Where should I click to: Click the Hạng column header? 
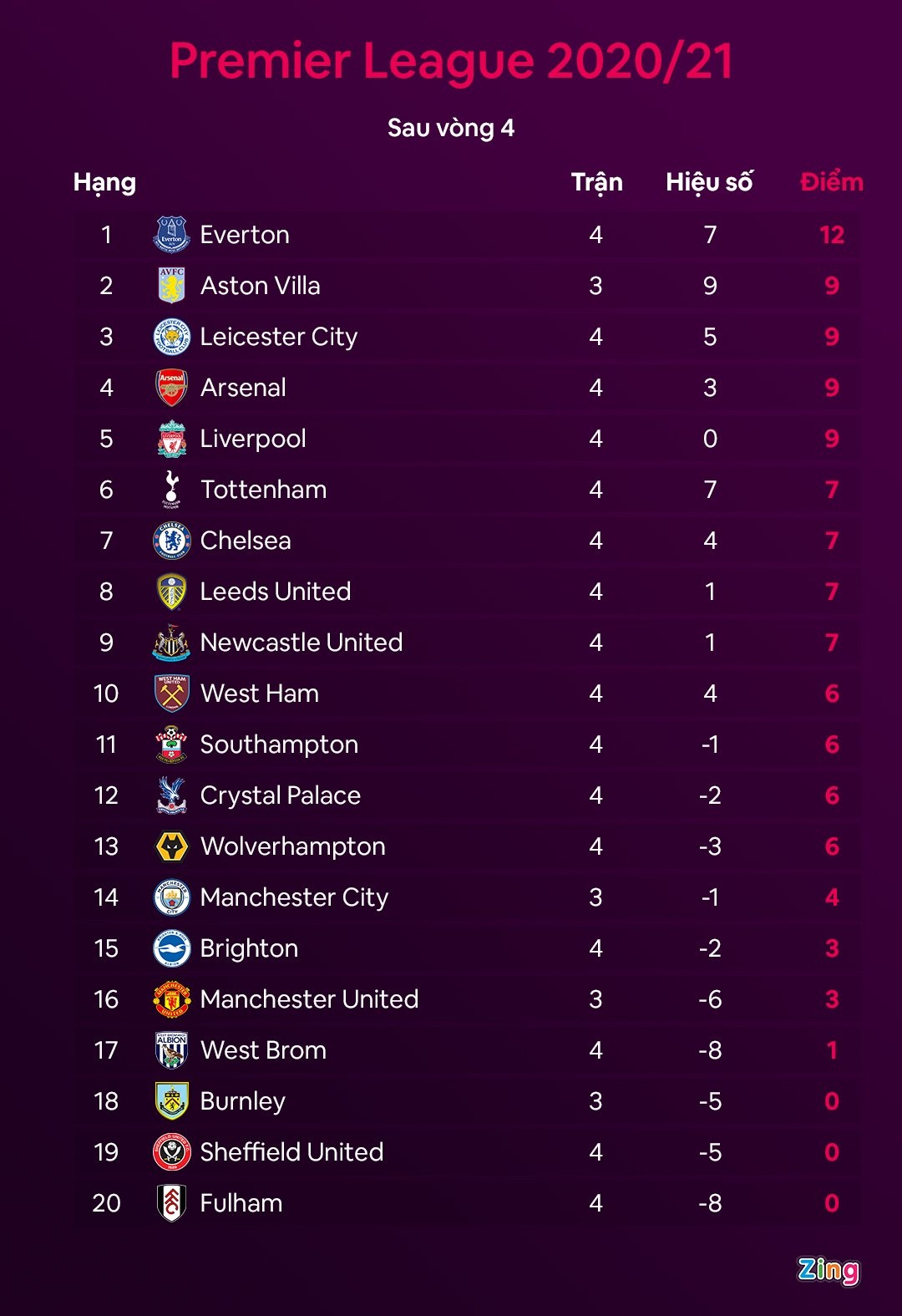(104, 182)
